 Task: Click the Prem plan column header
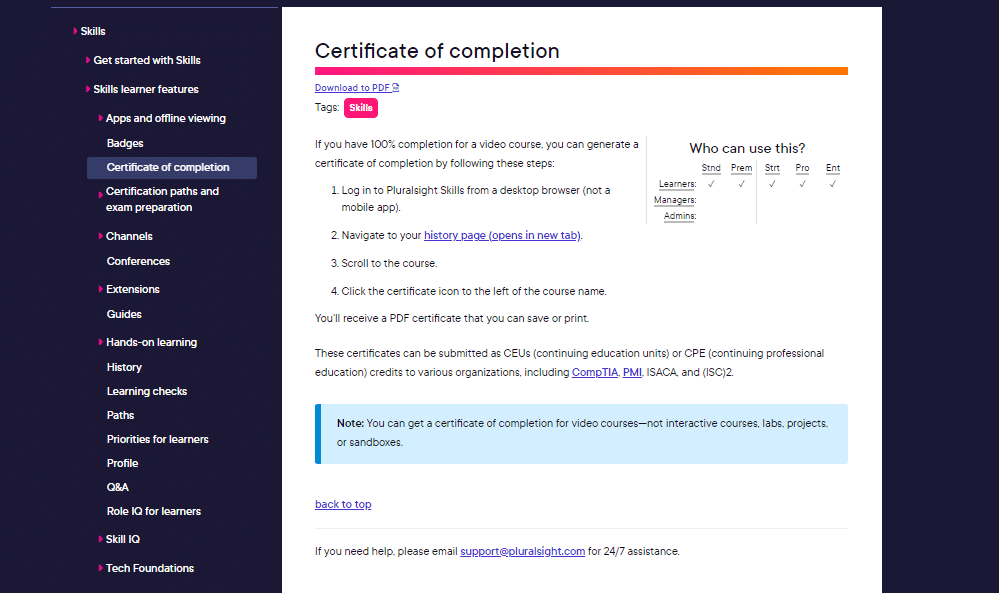click(741, 168)
